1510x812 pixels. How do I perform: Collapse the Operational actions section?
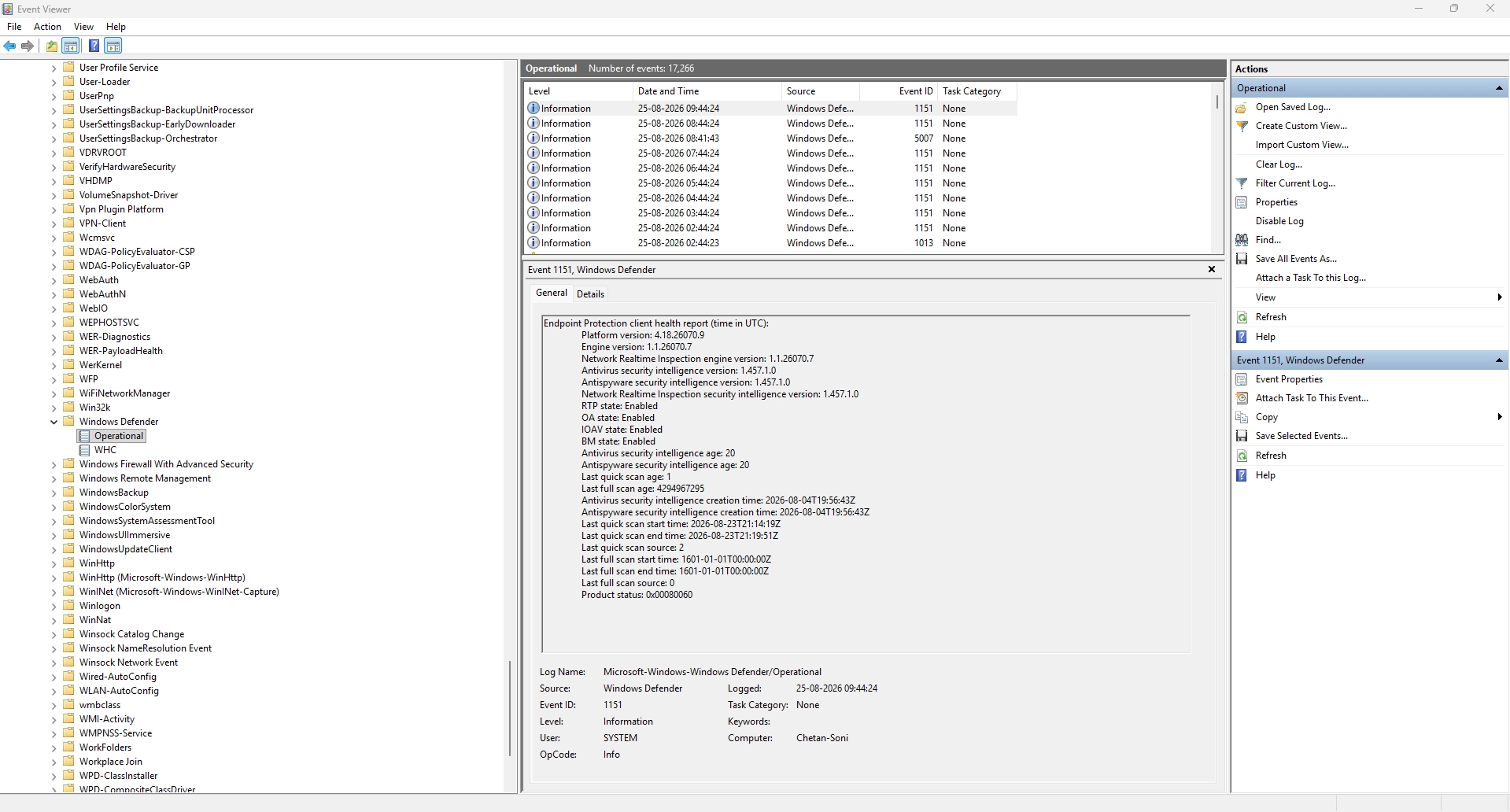[x=1499, y=88]
